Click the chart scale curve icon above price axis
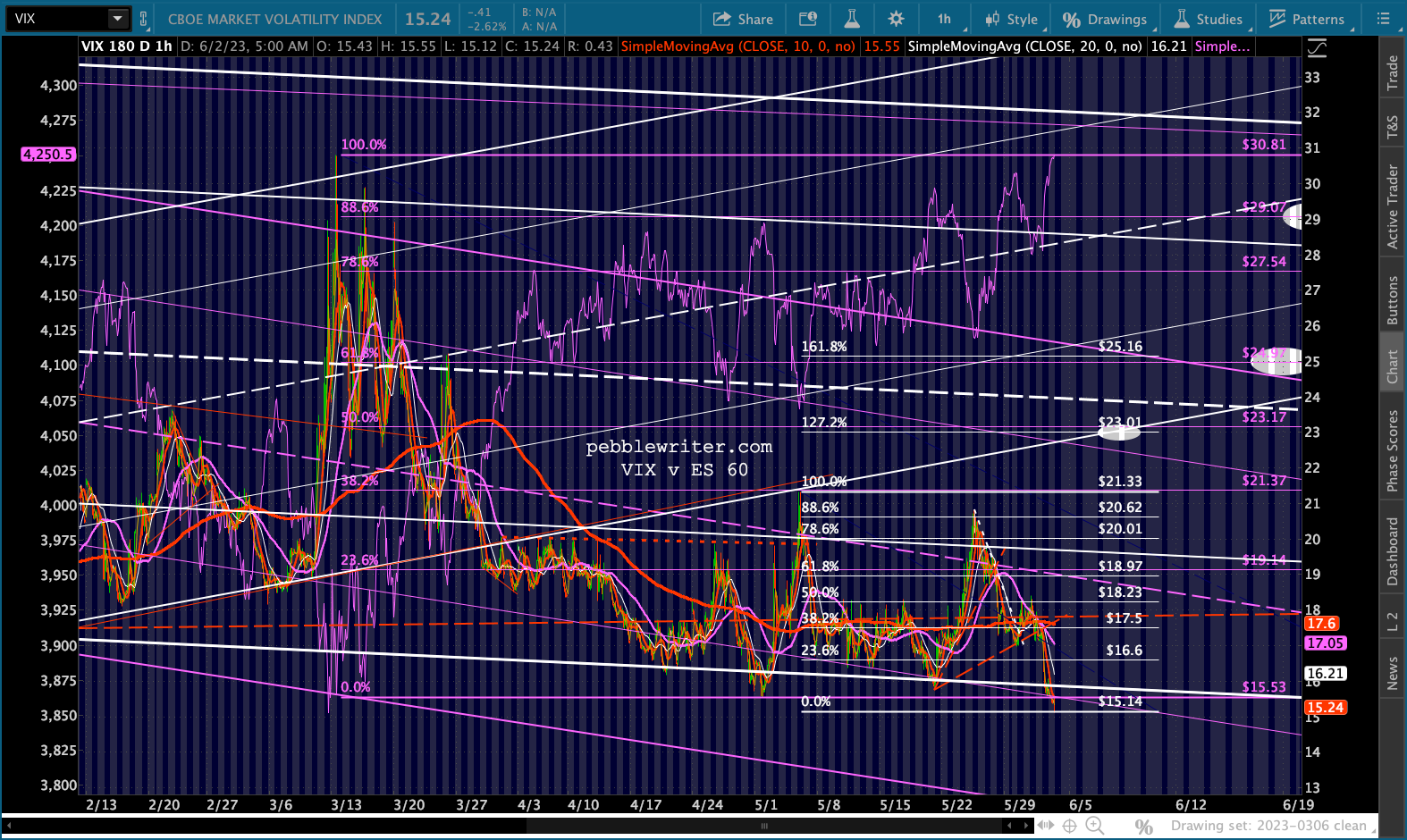This screenshot has height=840, width=1407. coord(1317,48)
